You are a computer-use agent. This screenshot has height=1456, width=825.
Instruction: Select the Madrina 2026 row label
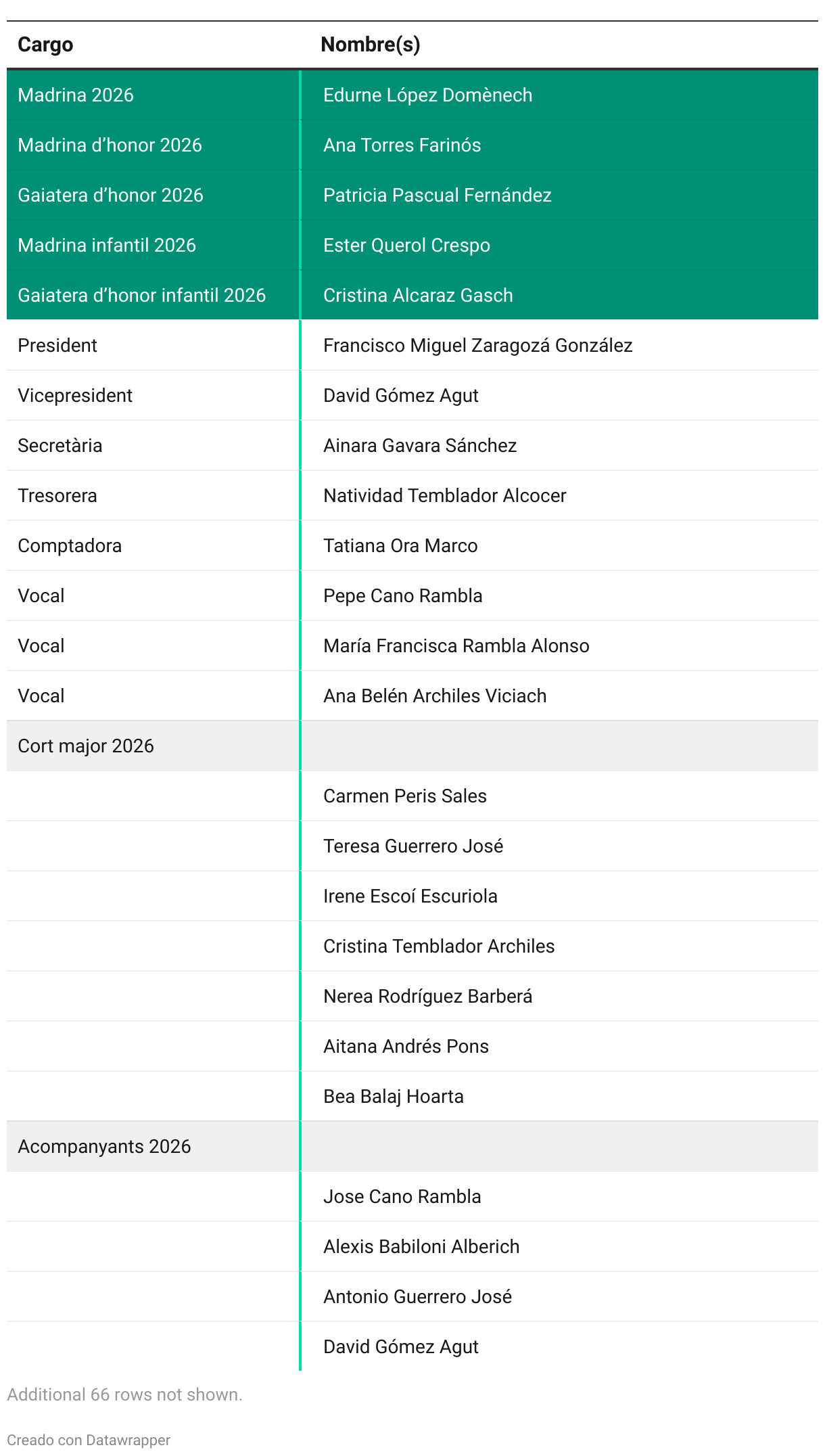[x=76, y=95]
